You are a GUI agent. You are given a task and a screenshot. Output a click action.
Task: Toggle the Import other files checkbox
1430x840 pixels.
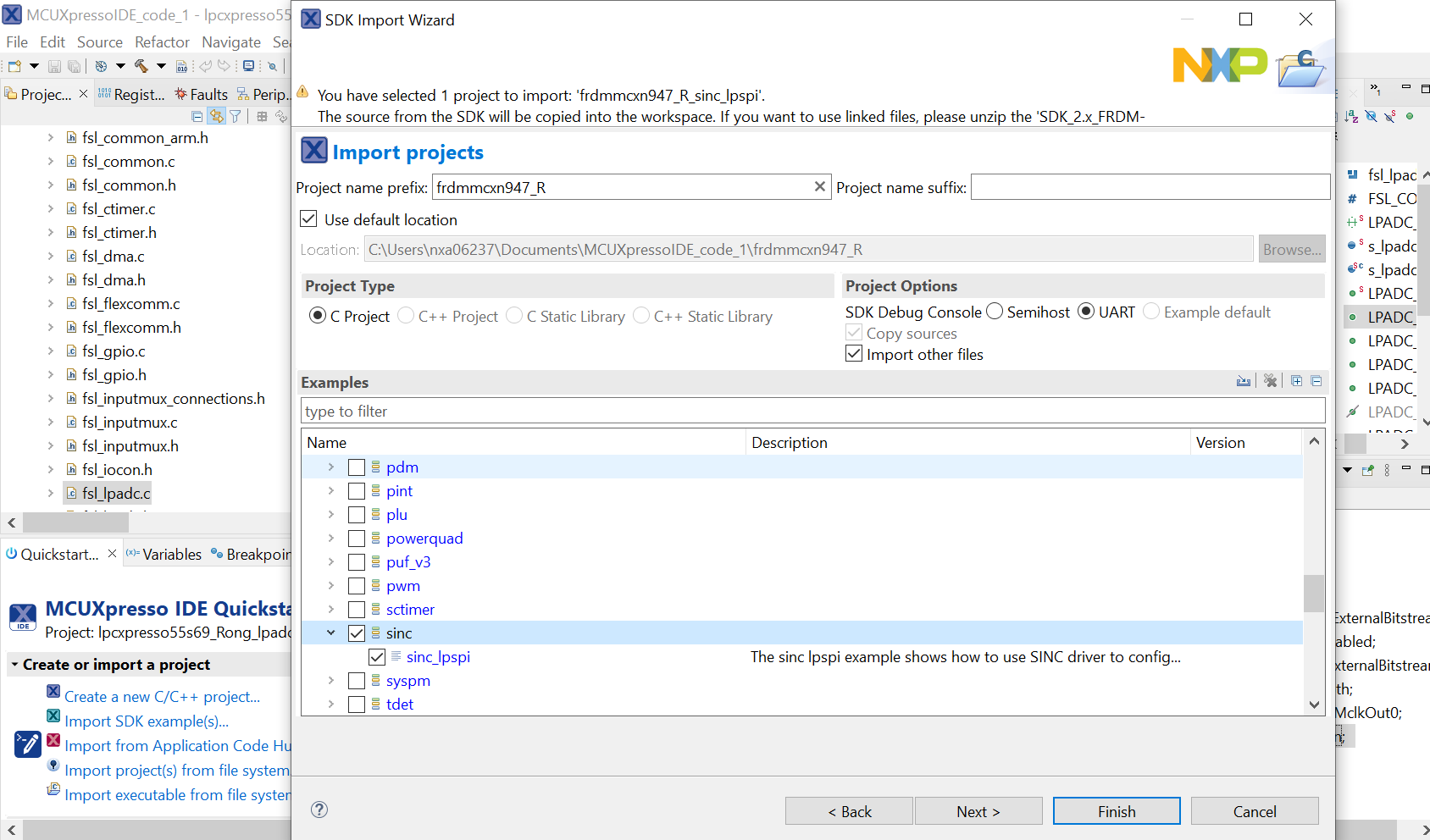(854, 354)
